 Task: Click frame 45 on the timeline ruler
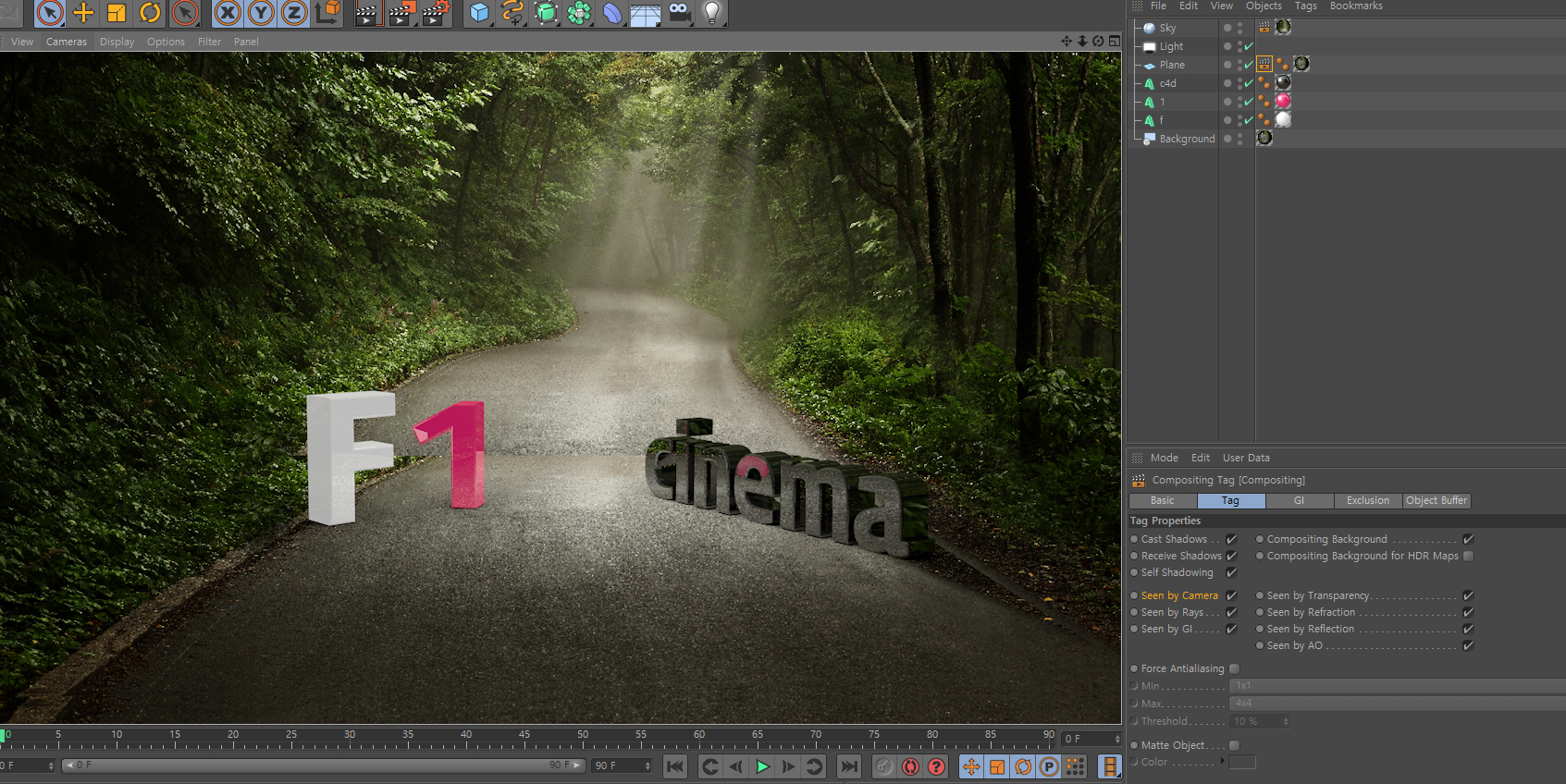point(524,737)
